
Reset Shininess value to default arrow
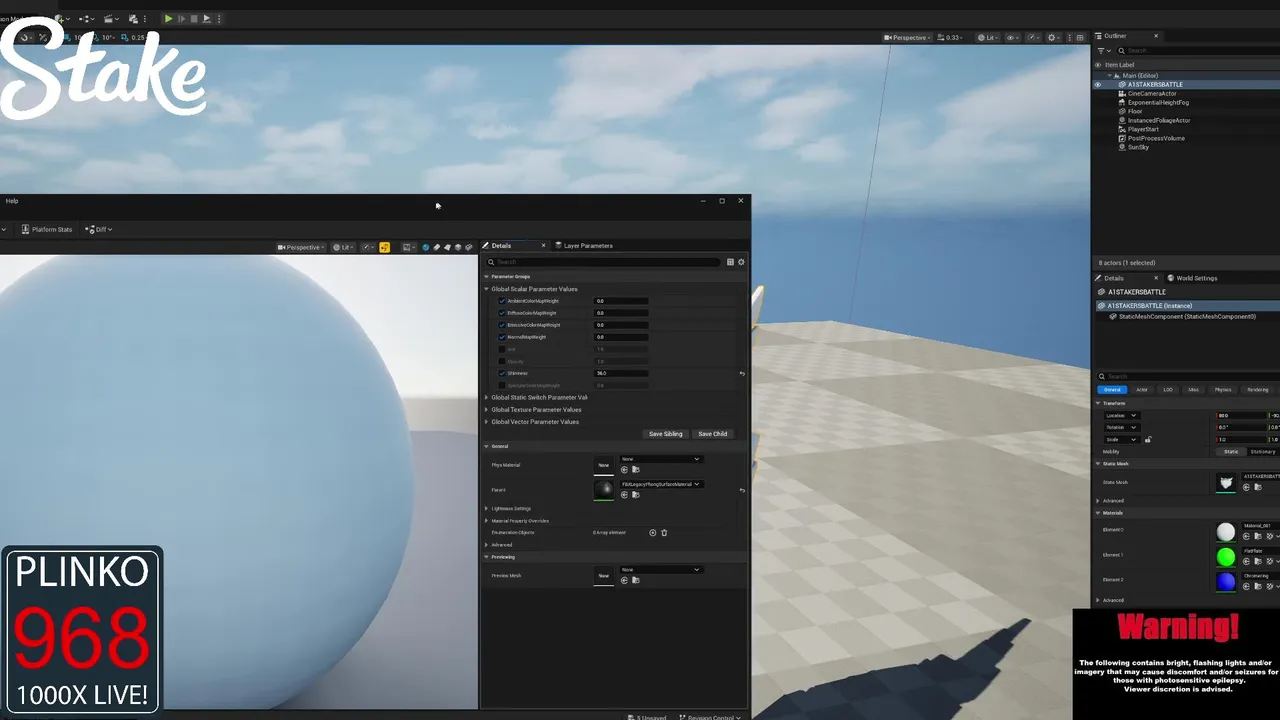742,373
